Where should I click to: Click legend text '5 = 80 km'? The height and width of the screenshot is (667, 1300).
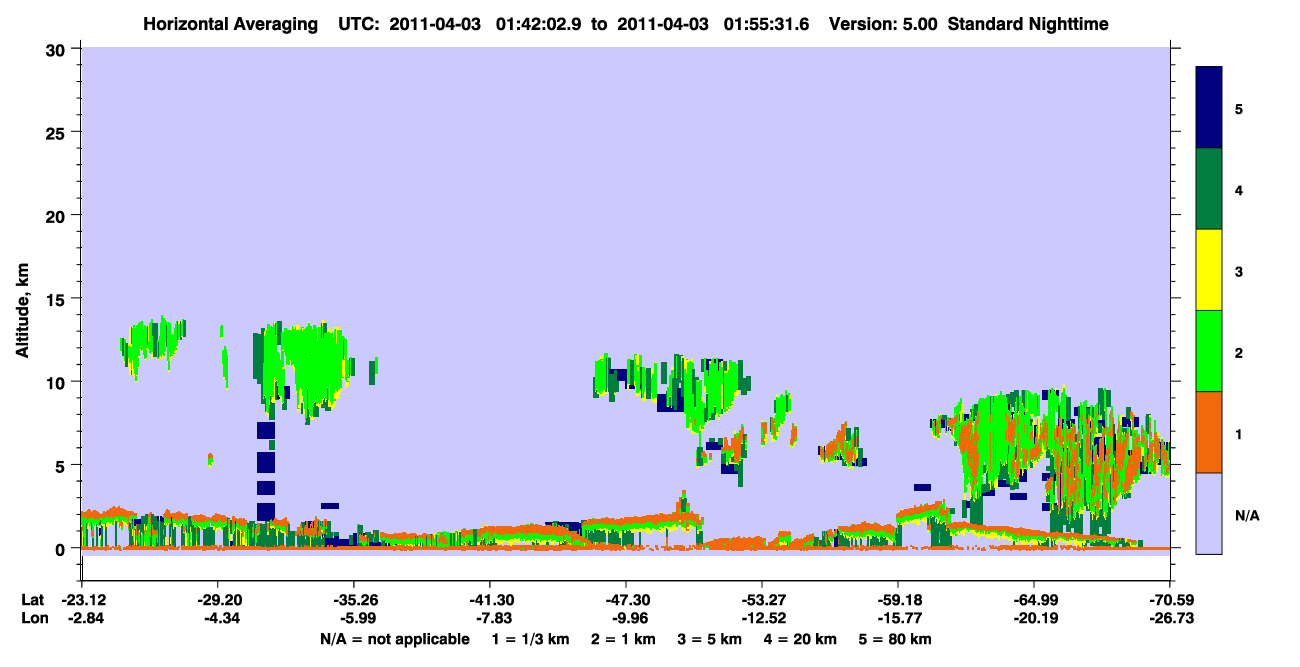[897, 639]
